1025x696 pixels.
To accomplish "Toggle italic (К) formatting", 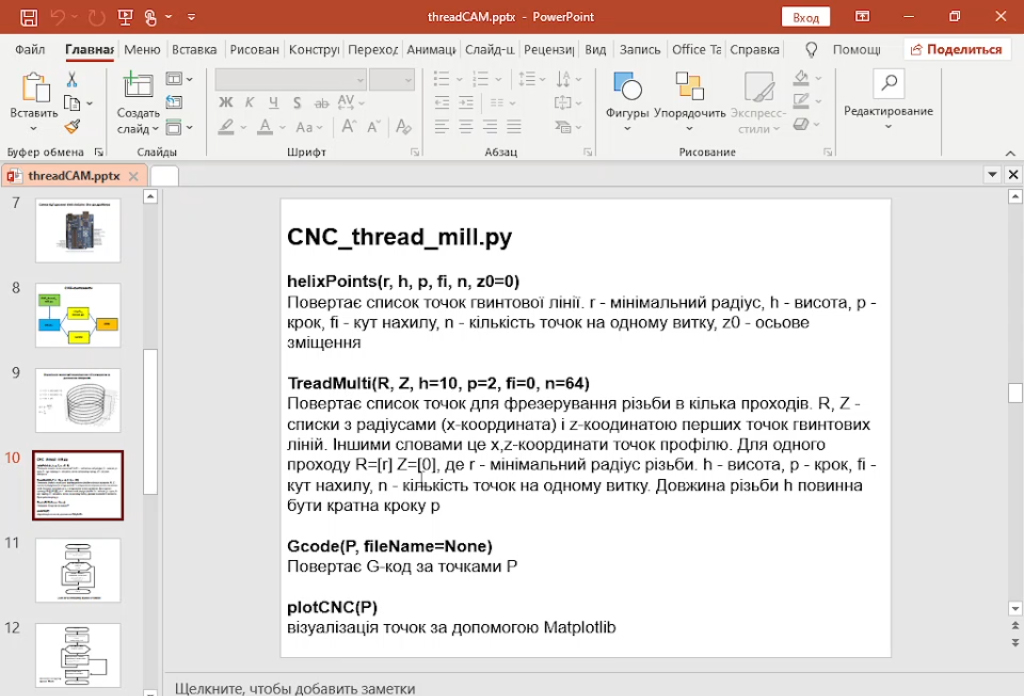I will point(251,102).
